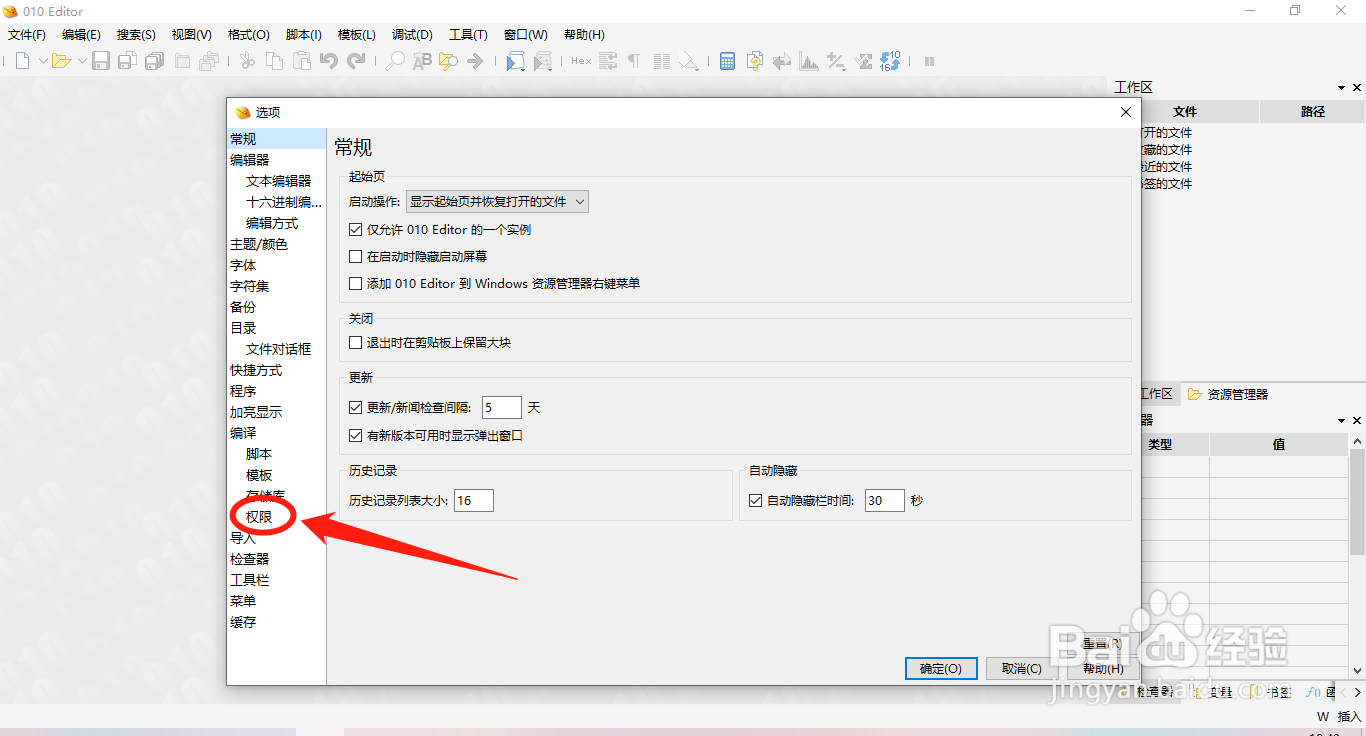Open the startup action dropdown
The image size is (1366, 736).
[497, 202]
